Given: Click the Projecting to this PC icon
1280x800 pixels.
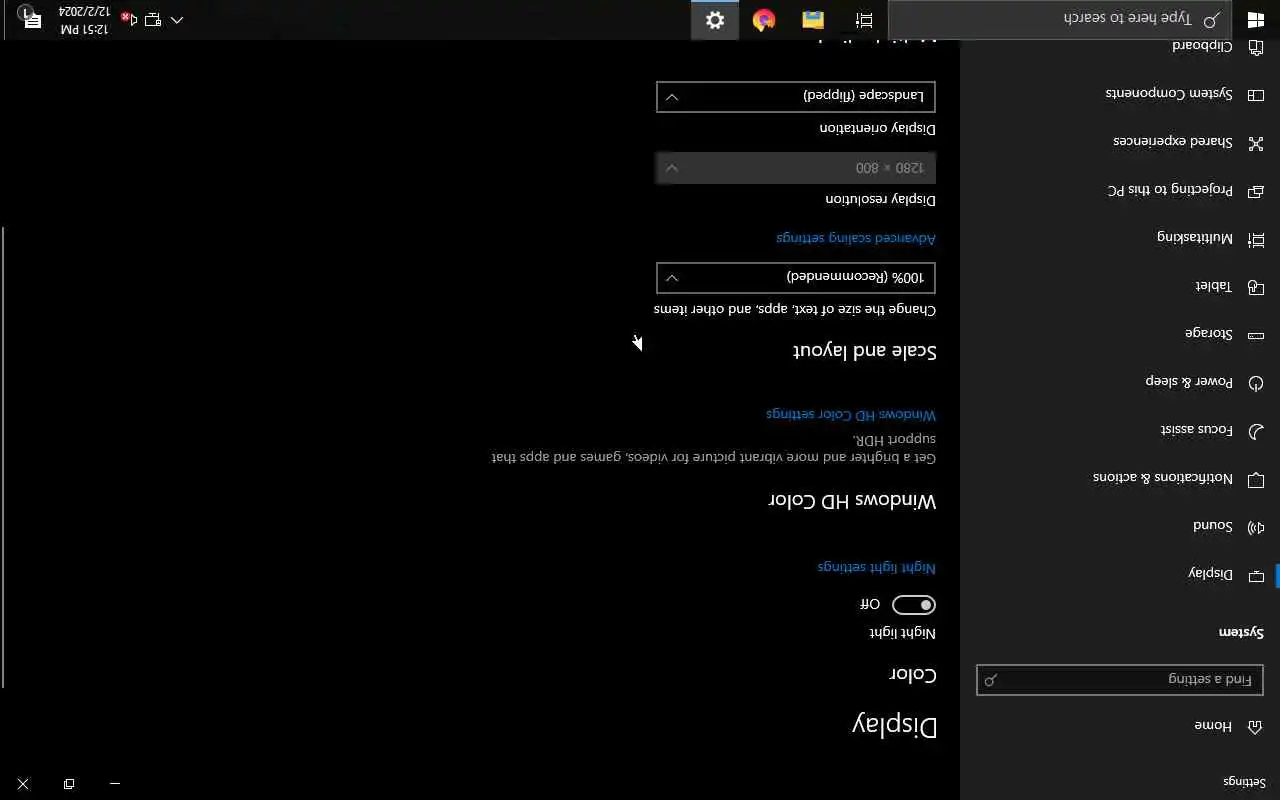Looking at the screenshot, I should point(1256,190).
